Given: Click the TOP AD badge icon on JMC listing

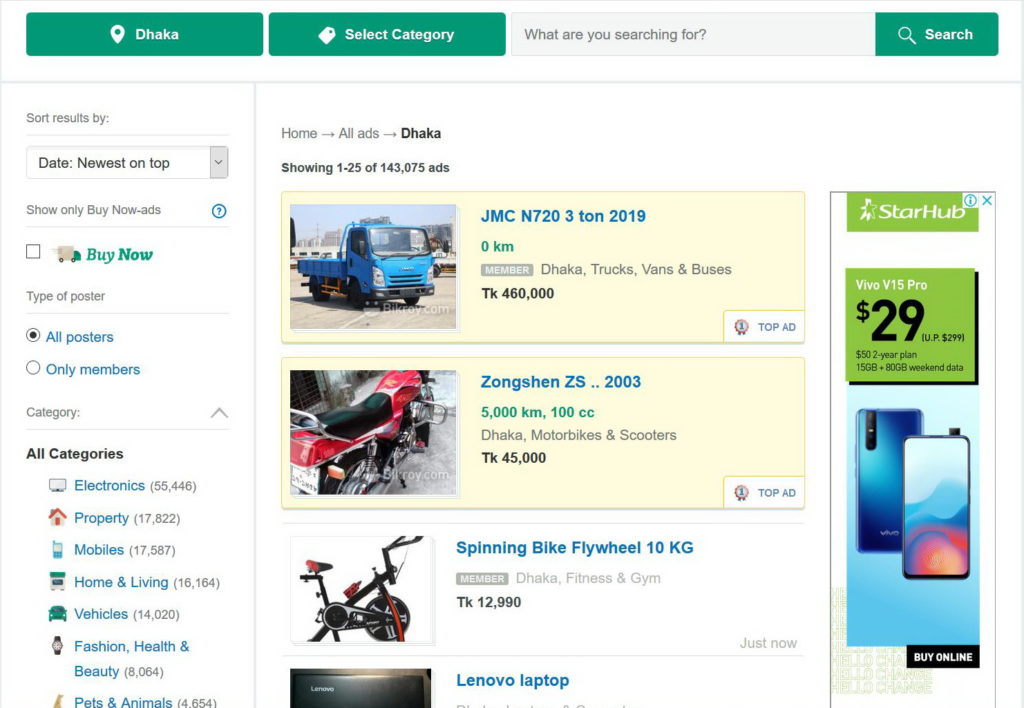Looking at the screenshot, I should 741,326.
